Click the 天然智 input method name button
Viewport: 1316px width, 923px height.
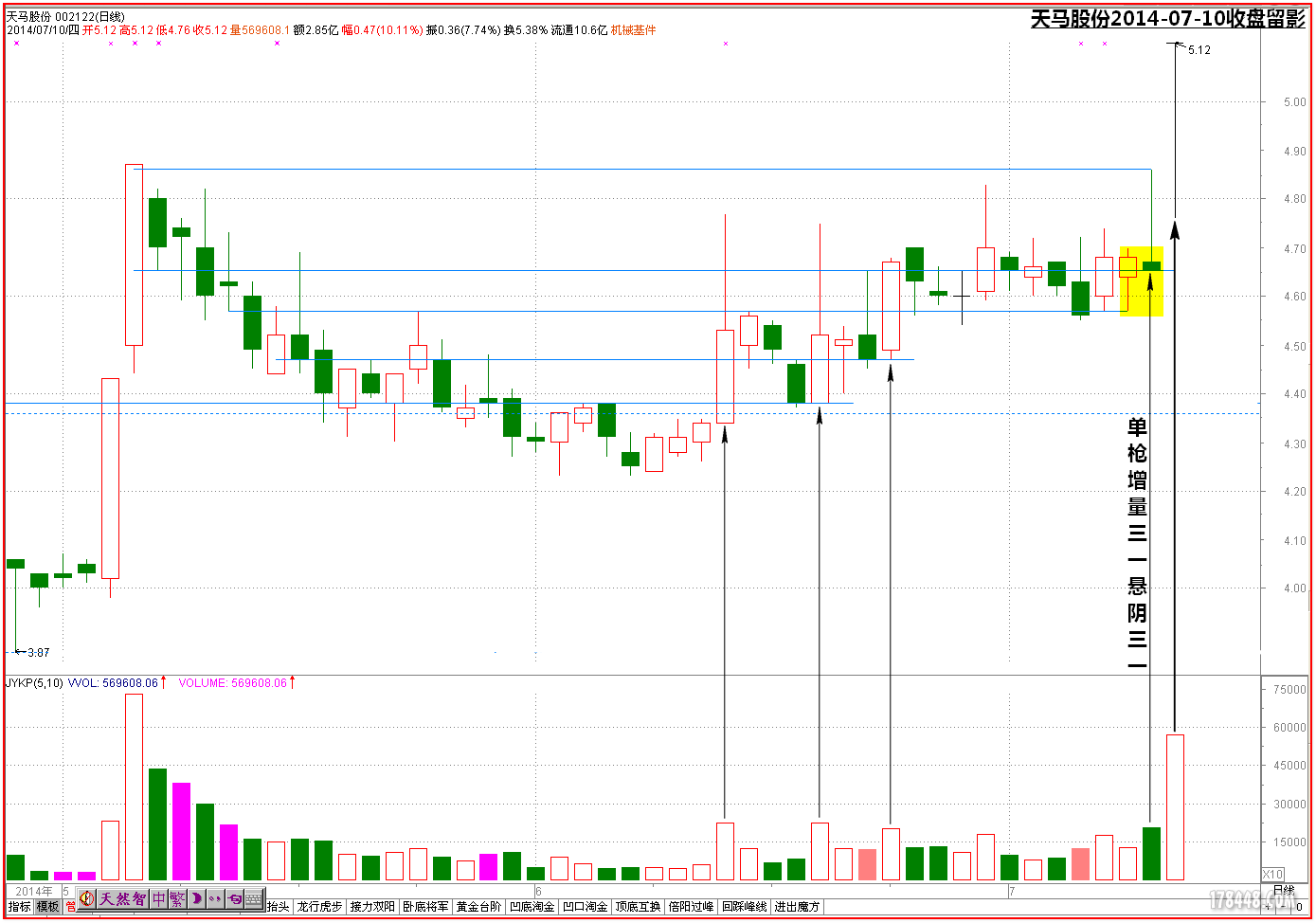coord(123,898)
